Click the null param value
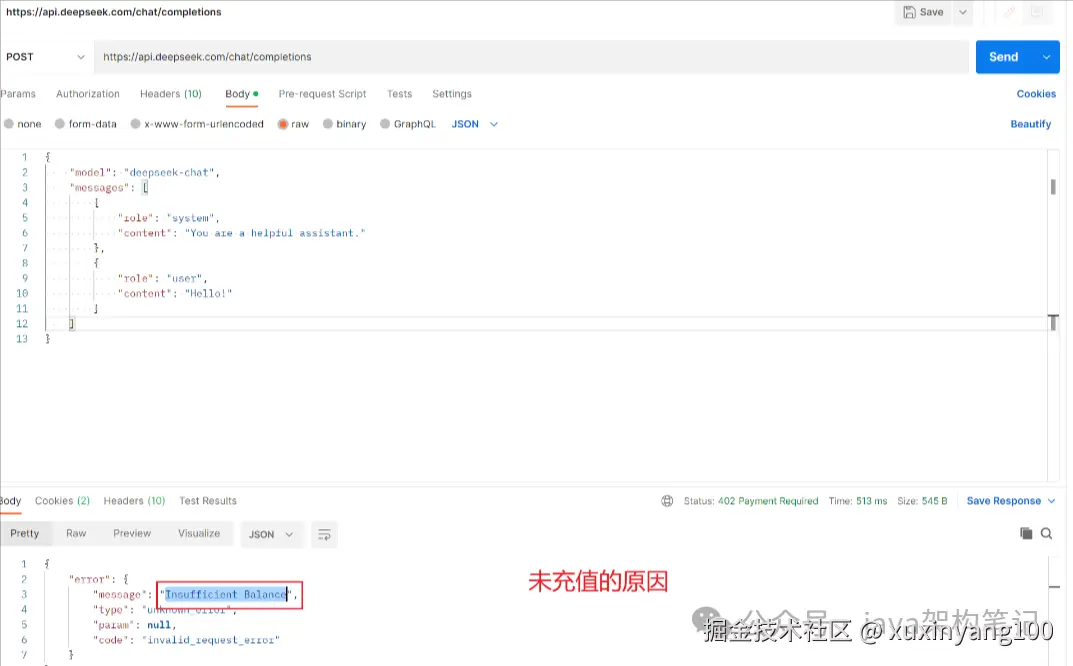1073x666 pixels. coord(159,624)
